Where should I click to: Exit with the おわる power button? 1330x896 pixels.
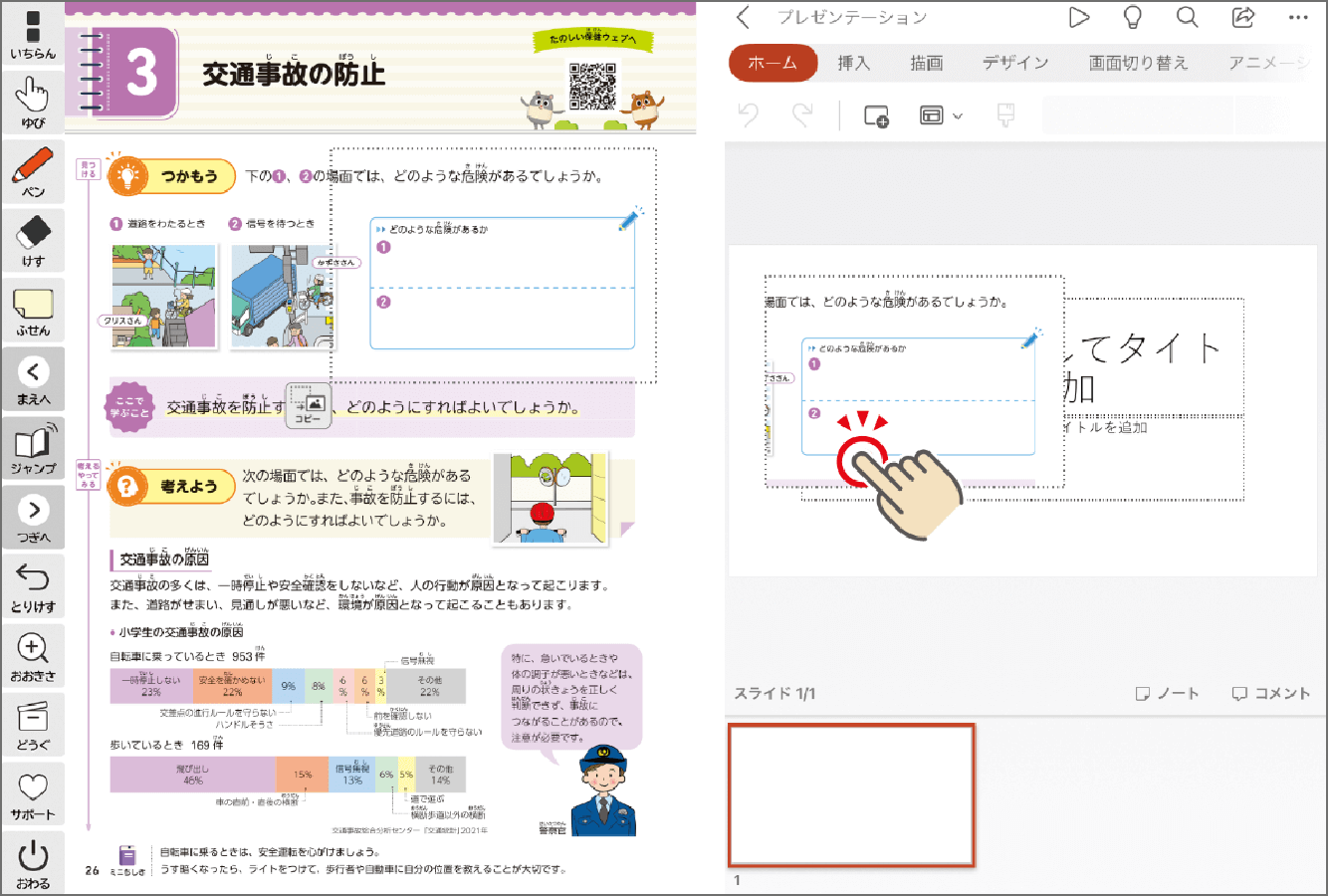coord(33,862)
